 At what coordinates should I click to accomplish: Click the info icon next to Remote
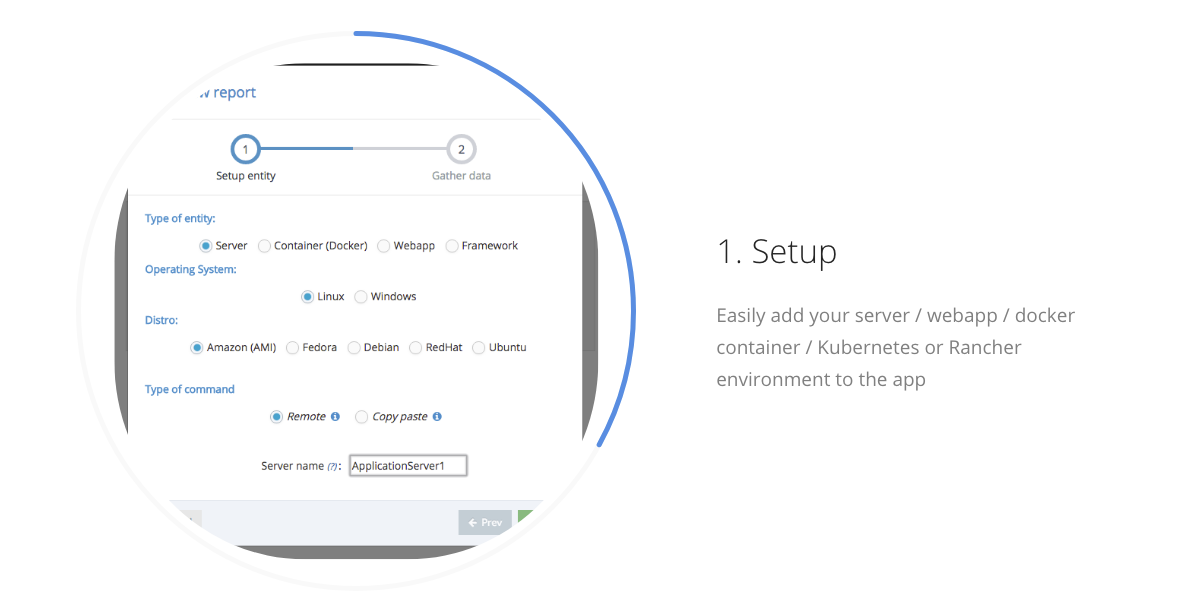point(334,416)
